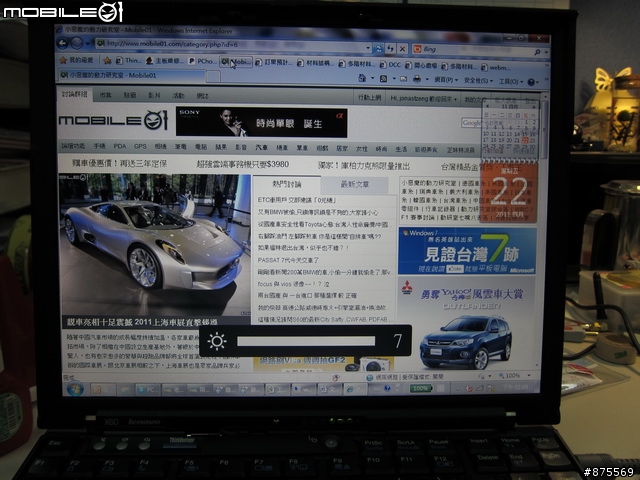Click the calendar gadget showing 22
The height and width of the screenshot is (480, 640).
pos(509,191)
